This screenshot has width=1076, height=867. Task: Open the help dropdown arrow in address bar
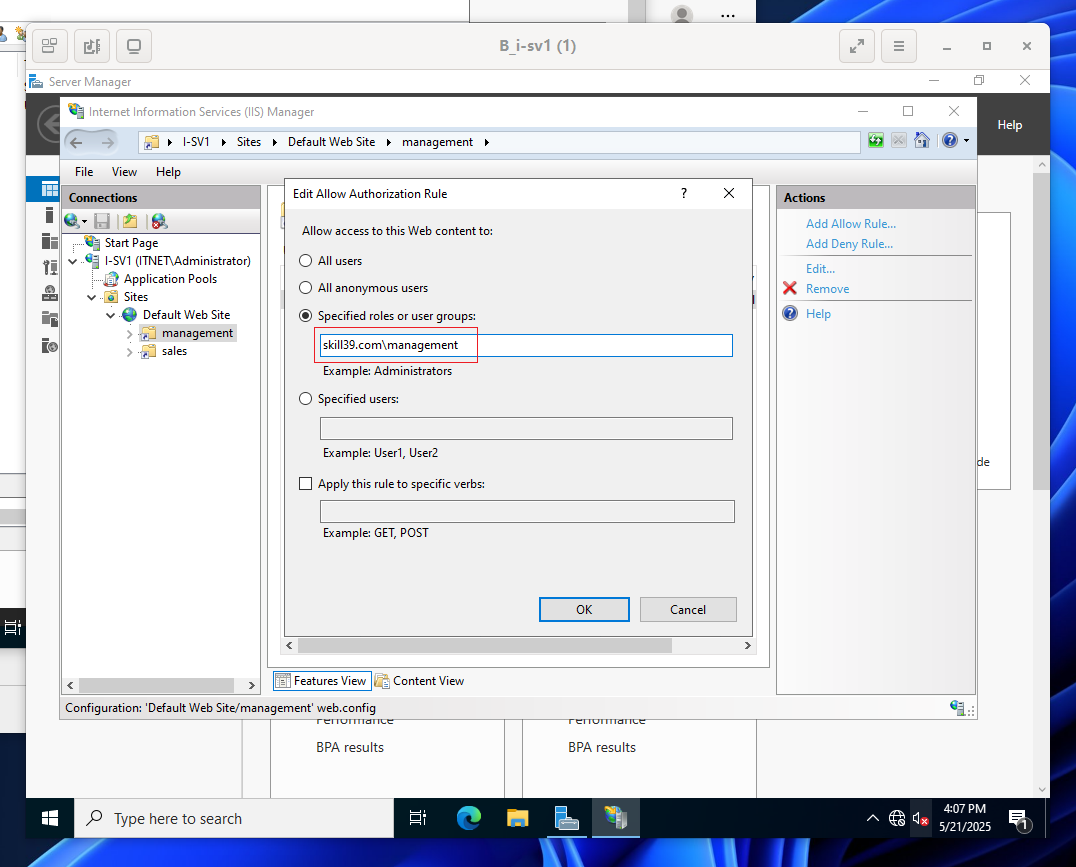(x=966, y=141)
